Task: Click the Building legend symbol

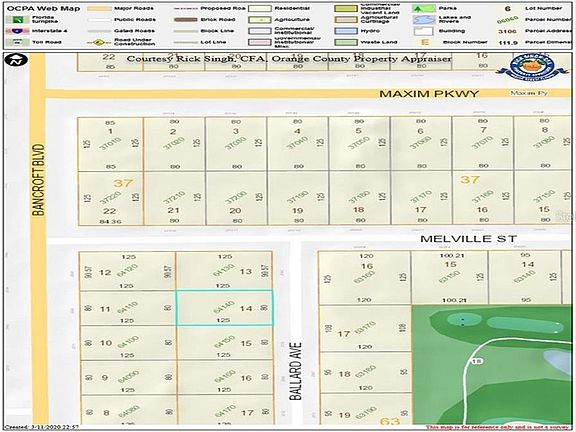Action: tap(424, 31)
